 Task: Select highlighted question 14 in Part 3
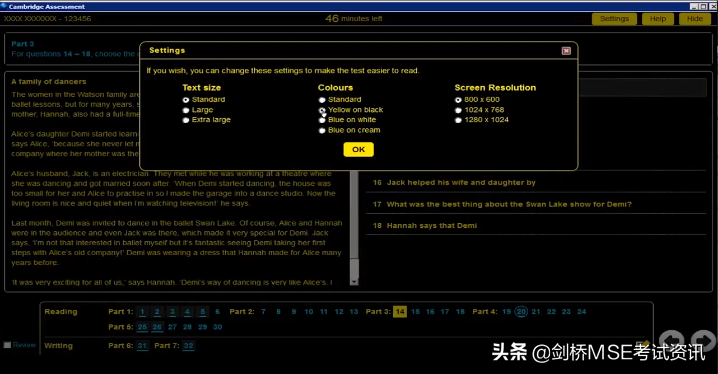[x=400, y=312]
